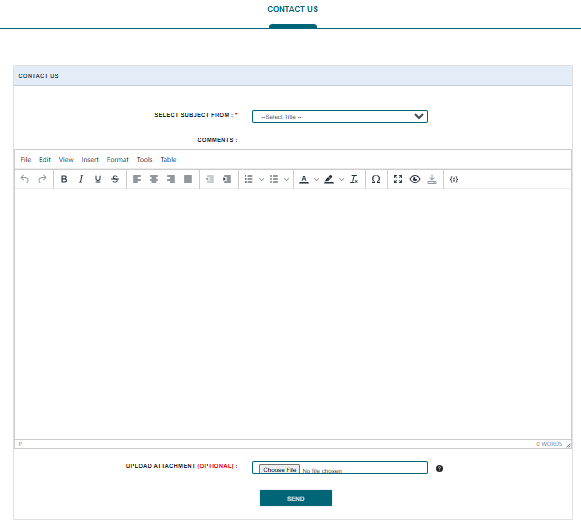Open text color picker arrow
This screenshot has width=581, height=525.
click(316, 179)
